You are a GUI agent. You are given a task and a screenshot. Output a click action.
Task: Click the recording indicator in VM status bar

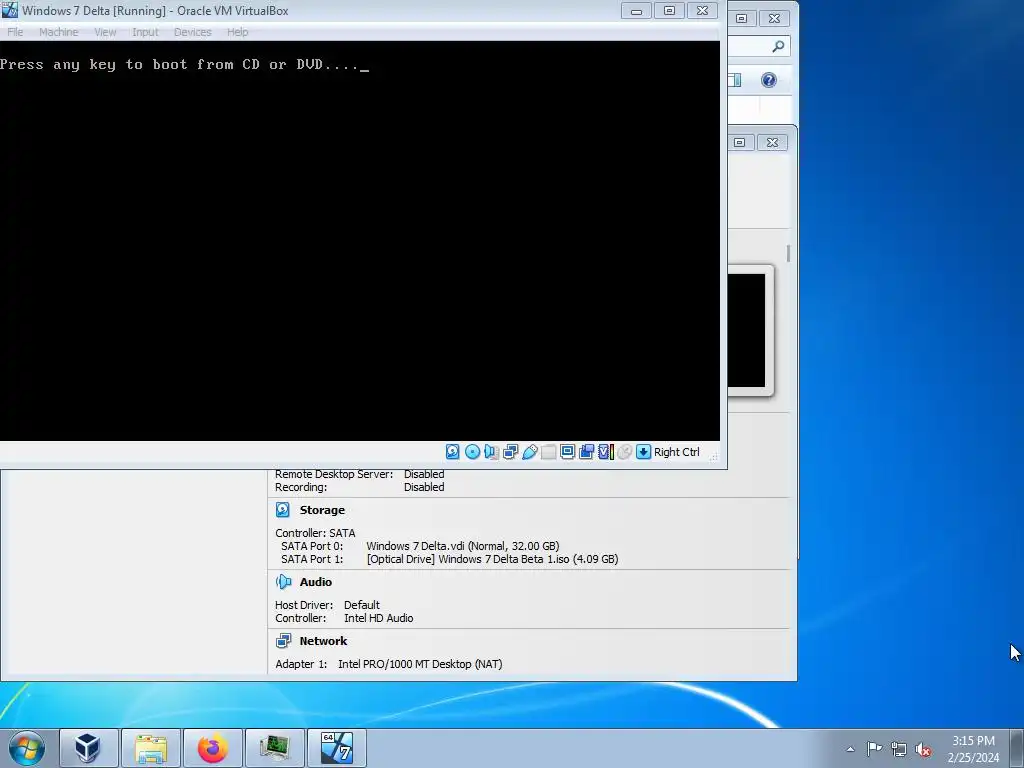586,452
